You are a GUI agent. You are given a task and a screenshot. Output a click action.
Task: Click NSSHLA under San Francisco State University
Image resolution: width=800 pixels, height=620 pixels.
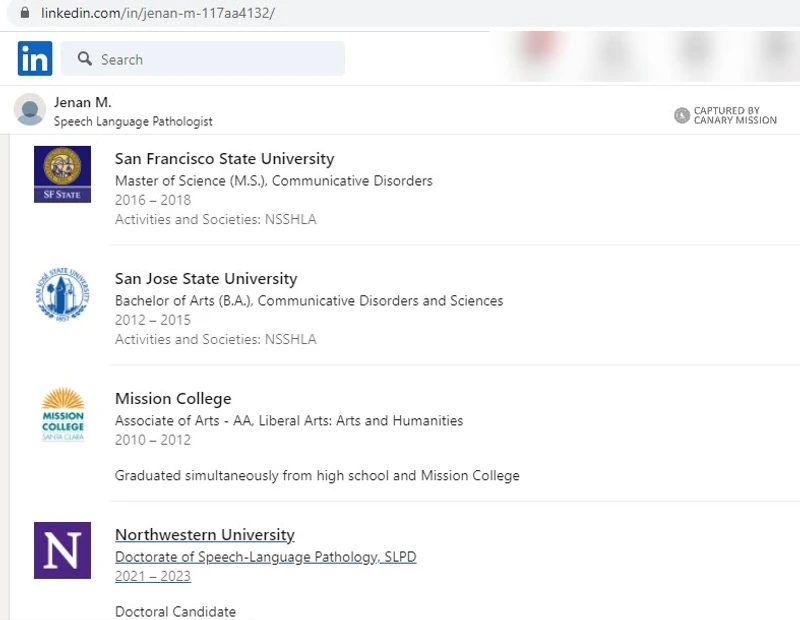pyautogui.click(x=290, y=219)
